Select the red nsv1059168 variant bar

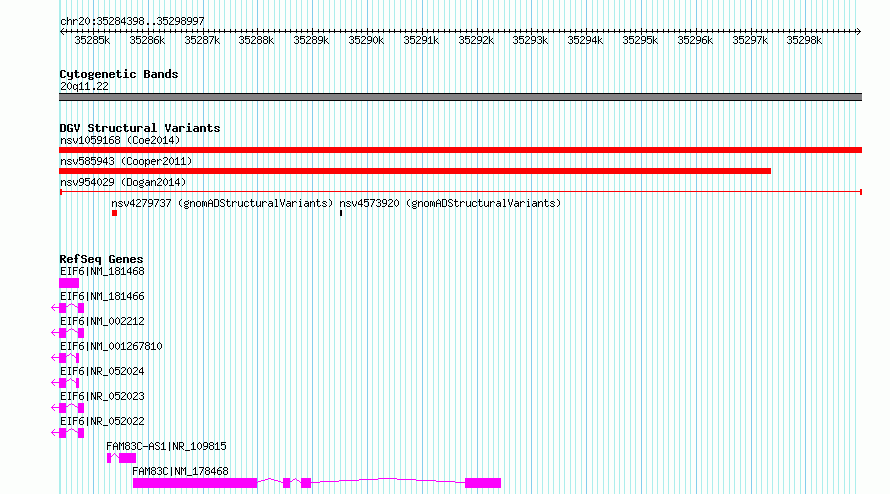coord(460,150)
